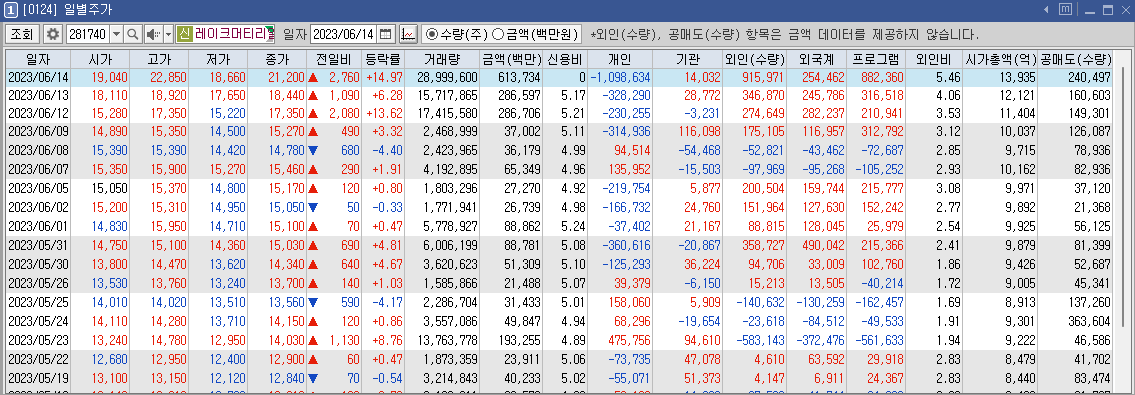Select the 수량(주) radio button

456,34
